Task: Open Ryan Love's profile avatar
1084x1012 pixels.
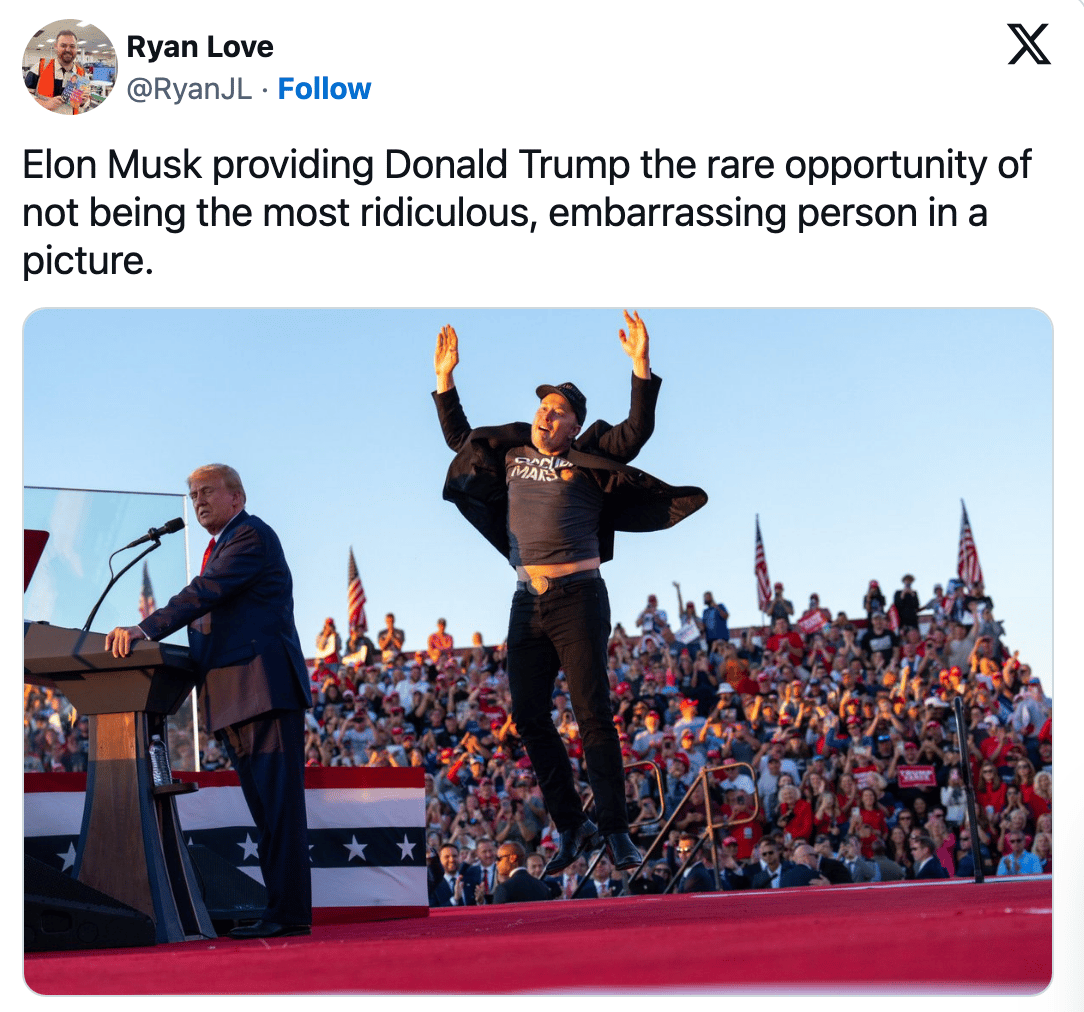Action: 70,67
